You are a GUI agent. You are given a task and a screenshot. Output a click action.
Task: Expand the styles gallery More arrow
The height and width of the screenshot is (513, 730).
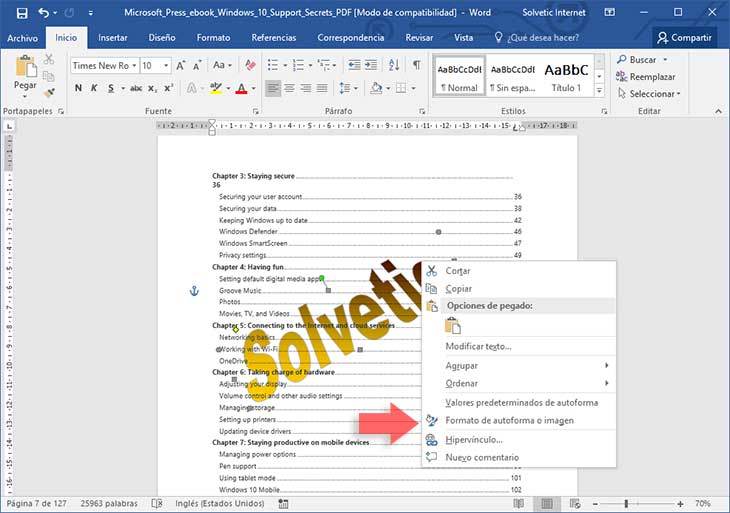(600, 91)
